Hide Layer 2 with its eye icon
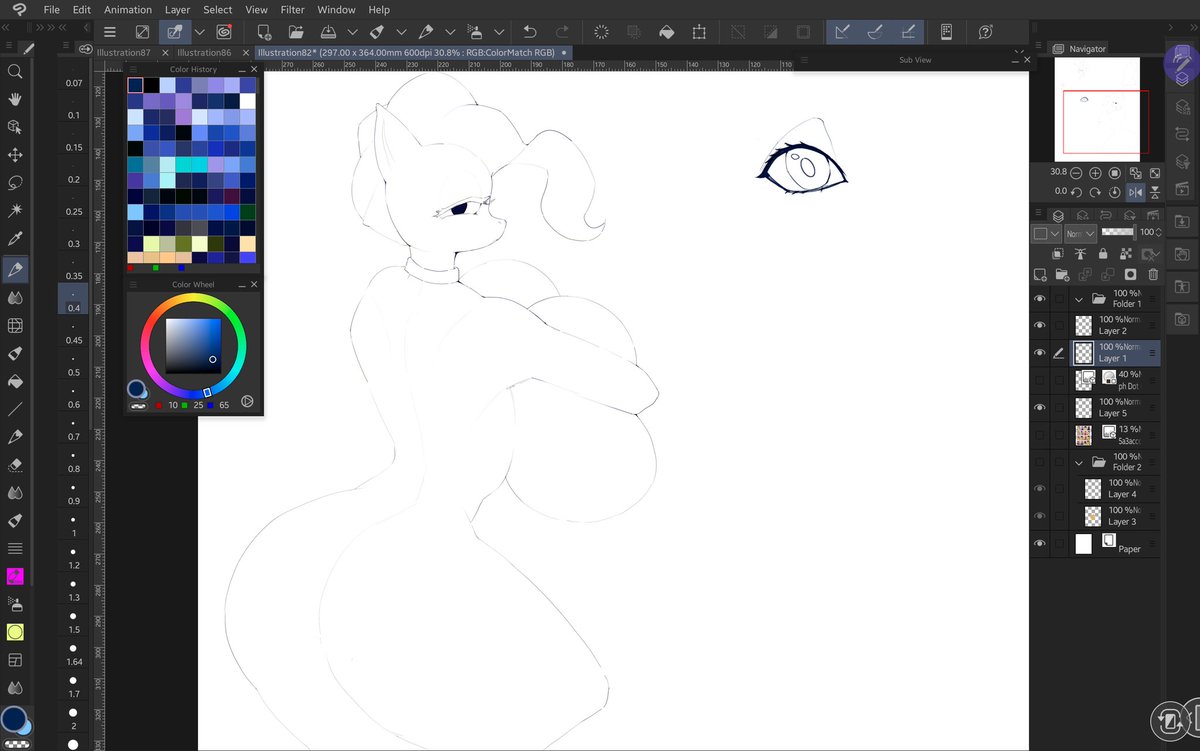The height and width of the screenshot is (751, 1200). [1040, 325]
